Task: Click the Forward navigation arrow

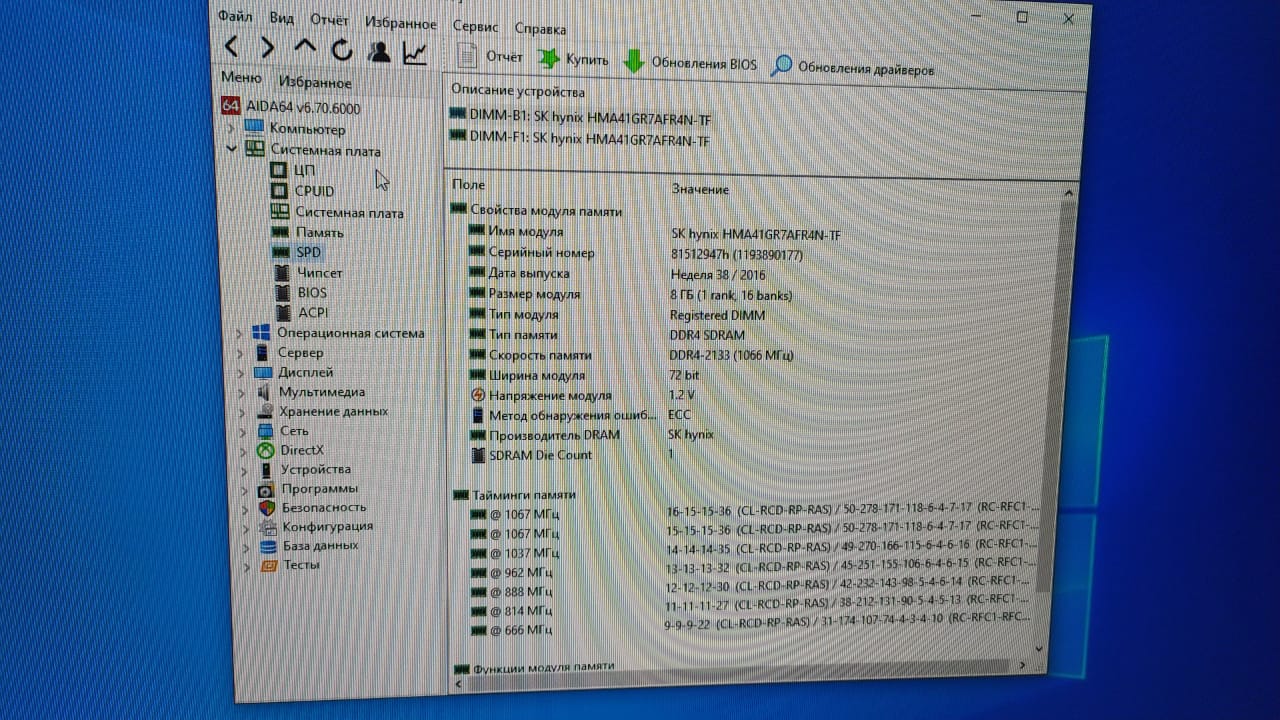Action: point(267,48)
